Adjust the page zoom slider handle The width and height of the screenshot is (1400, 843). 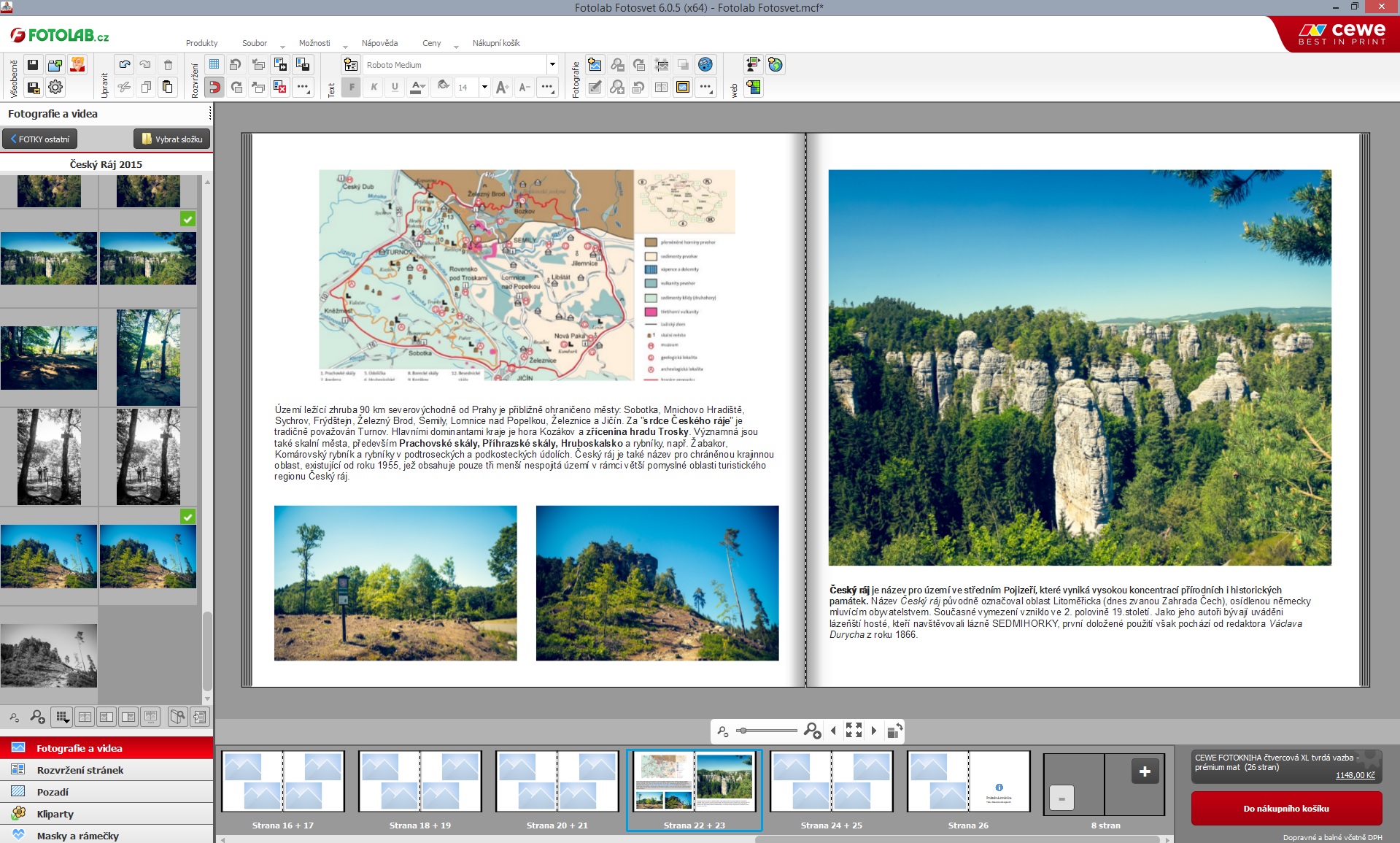click(742, 731)
